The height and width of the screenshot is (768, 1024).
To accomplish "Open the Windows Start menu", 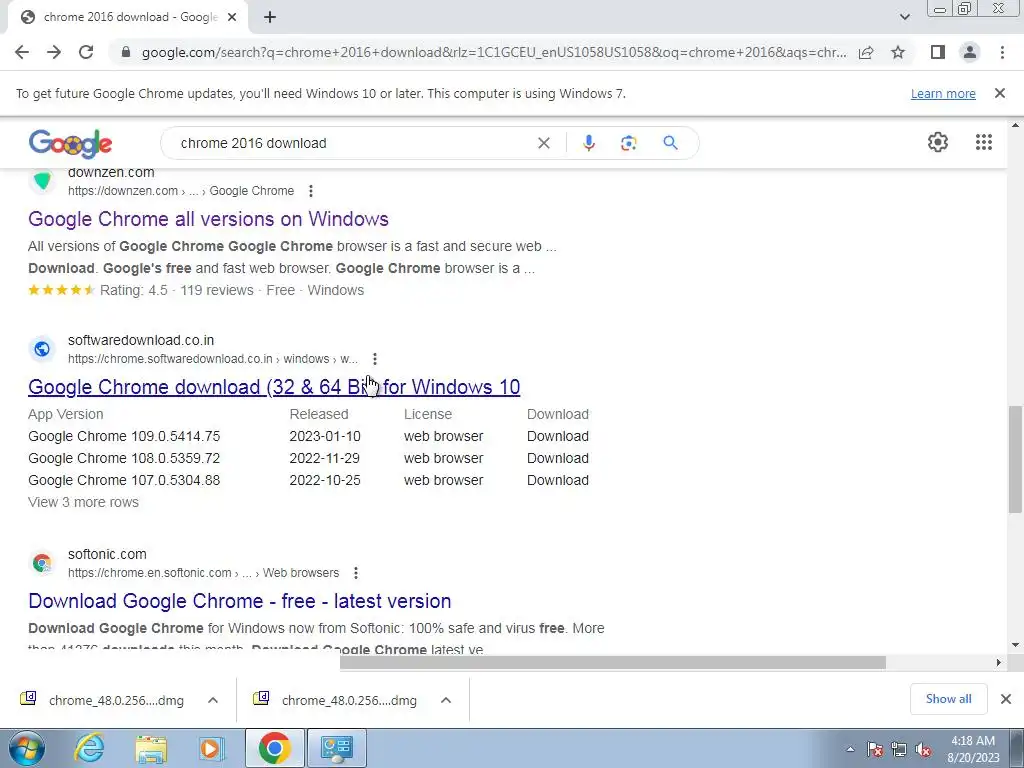I will [x=26, y=748].
